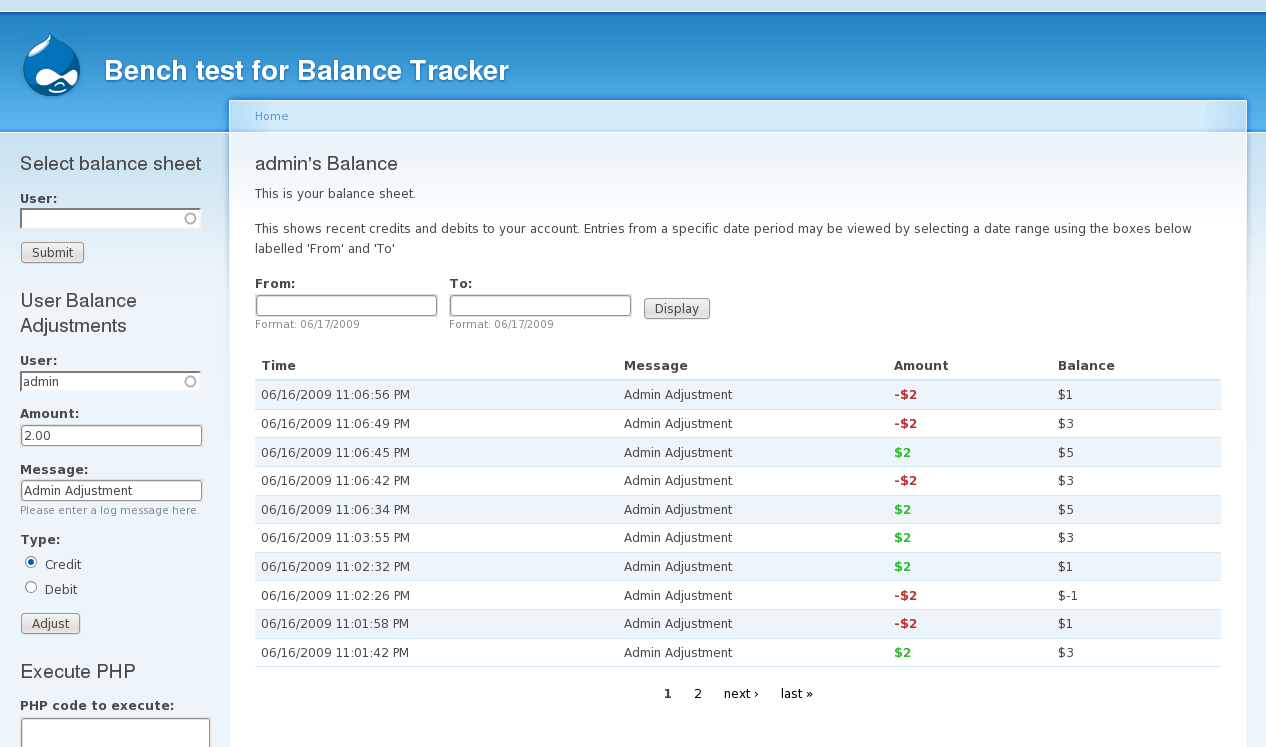Click the Please enter a log message here hint

(110, 510)
